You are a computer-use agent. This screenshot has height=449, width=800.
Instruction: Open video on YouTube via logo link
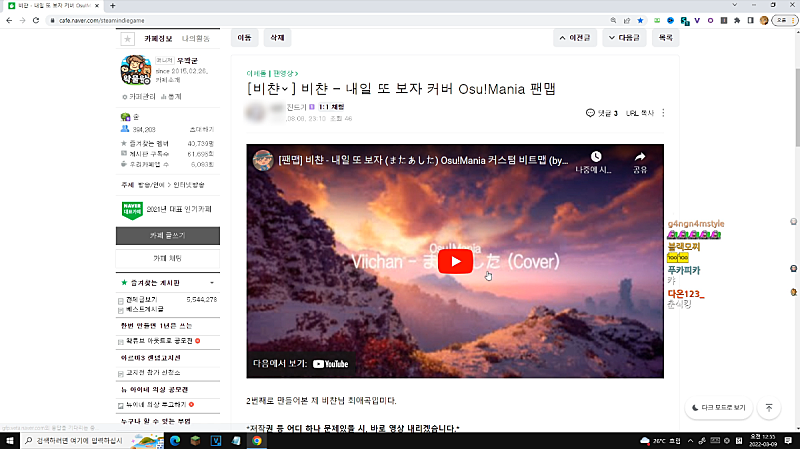click(x=331, y=364)
